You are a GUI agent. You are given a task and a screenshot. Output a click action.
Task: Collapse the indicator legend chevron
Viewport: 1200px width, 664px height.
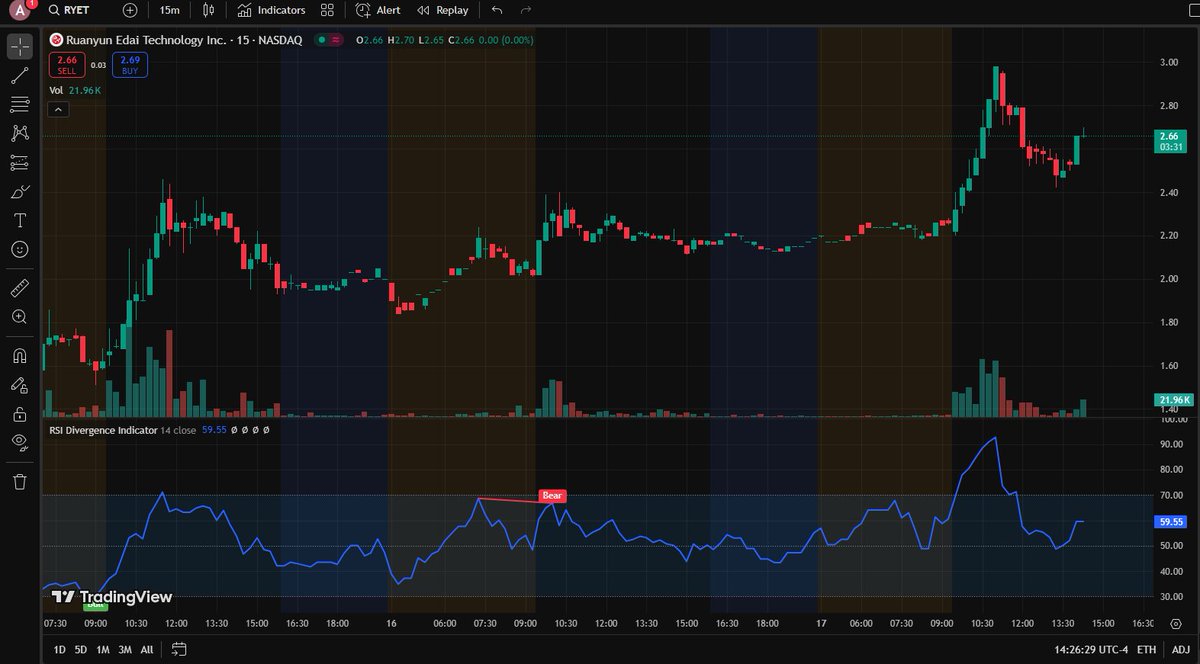click(57, 109)
